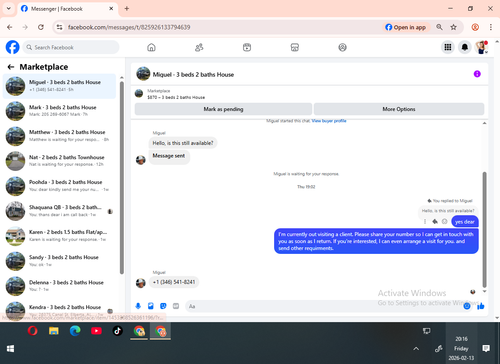500x364 pixels.
Task: Close the Messenger | Facebook tab
Action: 111,9
